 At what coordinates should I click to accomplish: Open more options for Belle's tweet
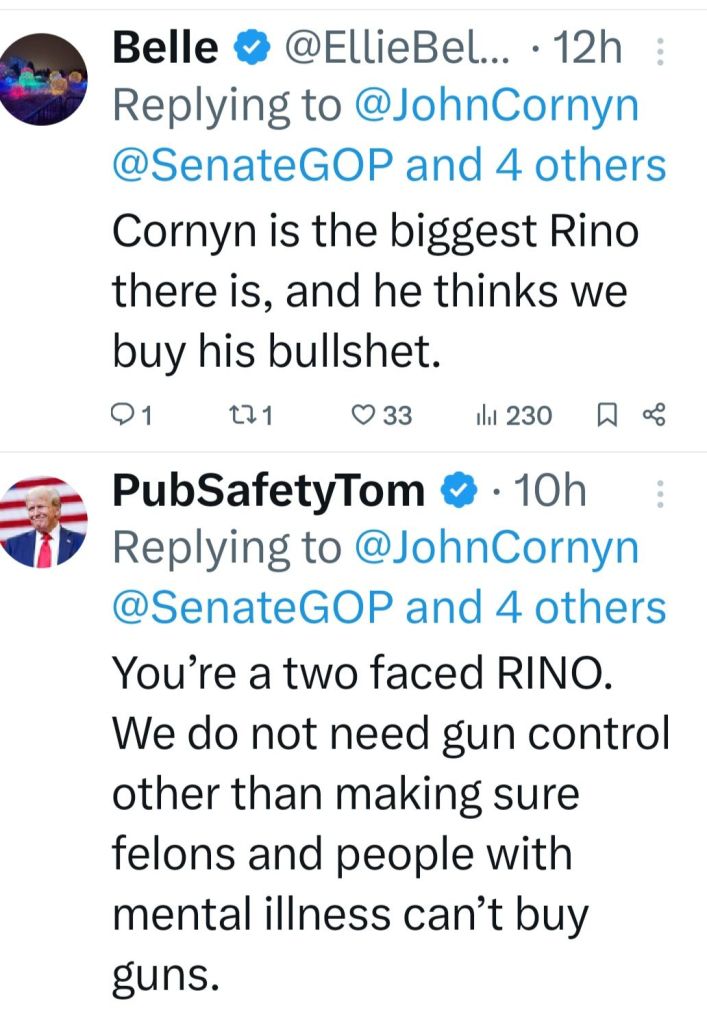pyautogui.click(x=659, y=51)
